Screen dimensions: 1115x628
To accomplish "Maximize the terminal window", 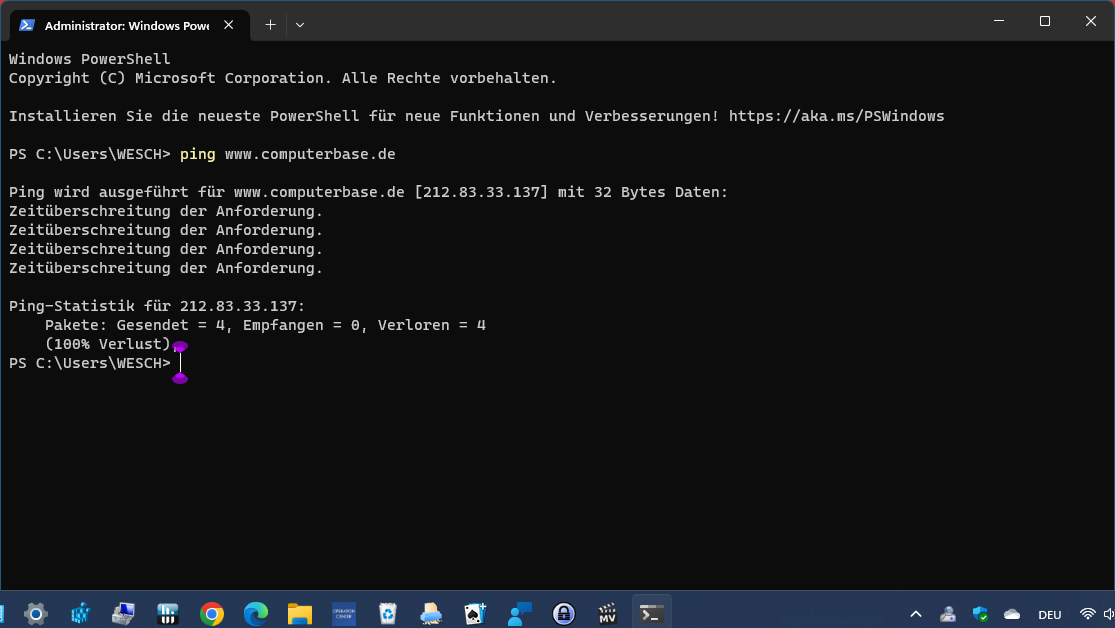I will pyautogui.click(x=1045, y=21).
